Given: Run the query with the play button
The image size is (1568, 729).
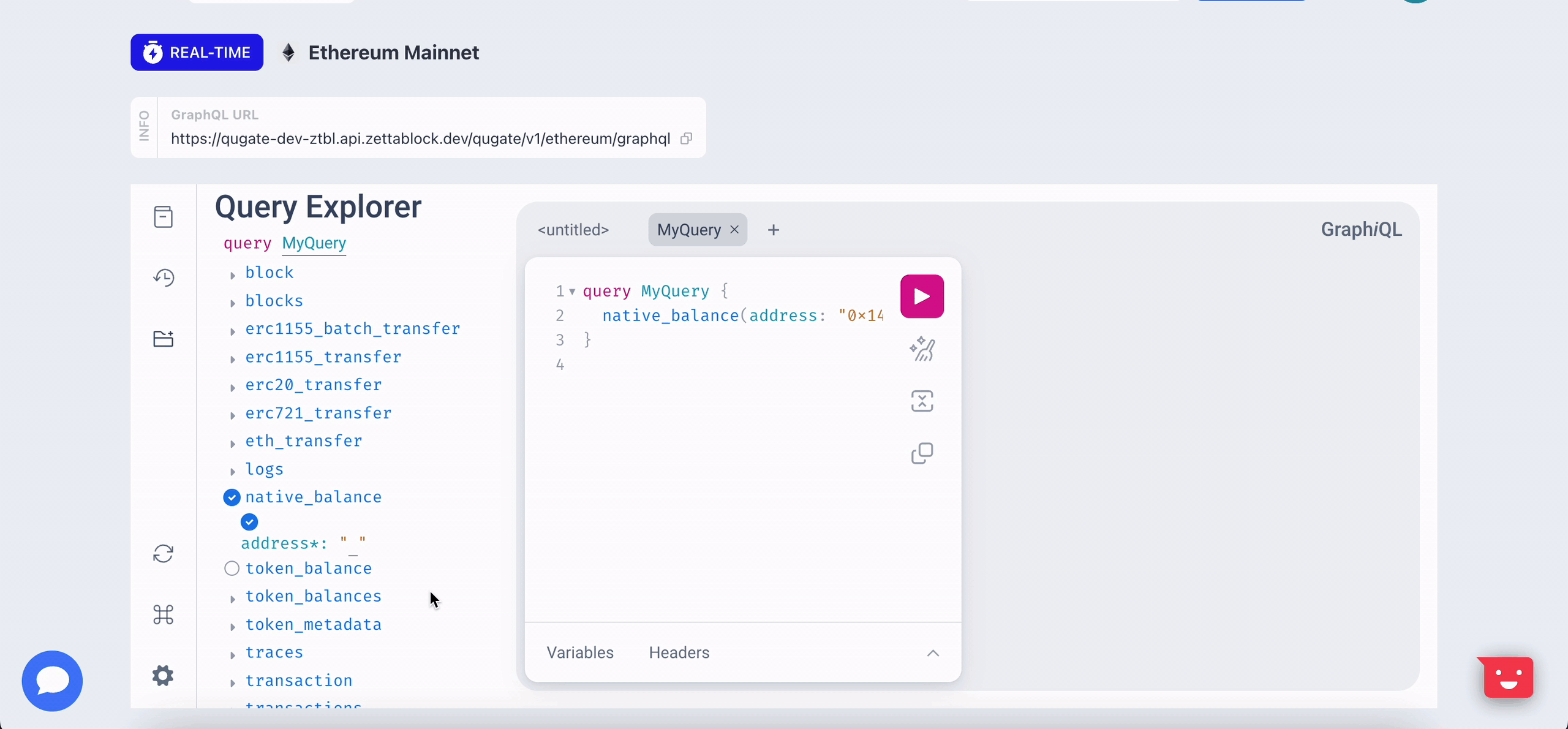Looking at the screenshot, I should click(922, 297).
